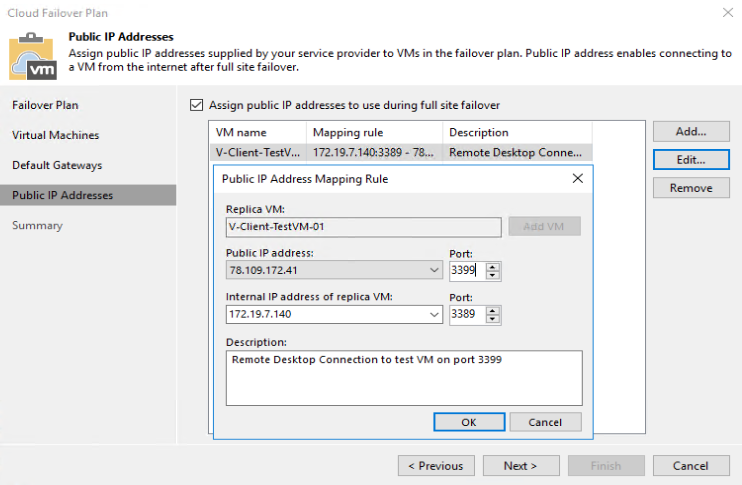This screenshot has width=742, height=485.
Task: Increase internal port 3389 with up arrow
Action: (x=493, y=310)
